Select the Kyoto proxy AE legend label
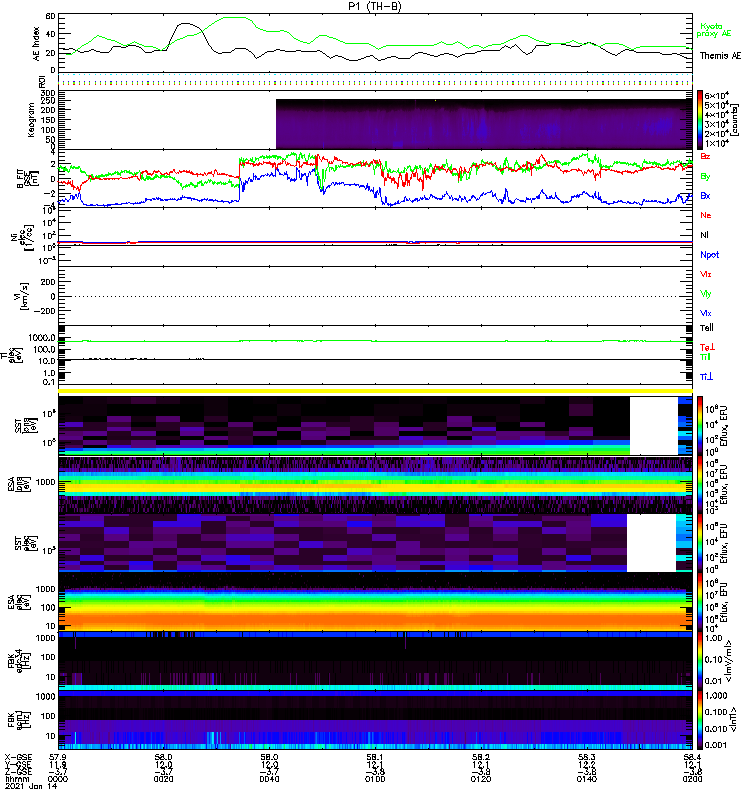The width and height of the screenshot is (750, 800). pos(713,30)
